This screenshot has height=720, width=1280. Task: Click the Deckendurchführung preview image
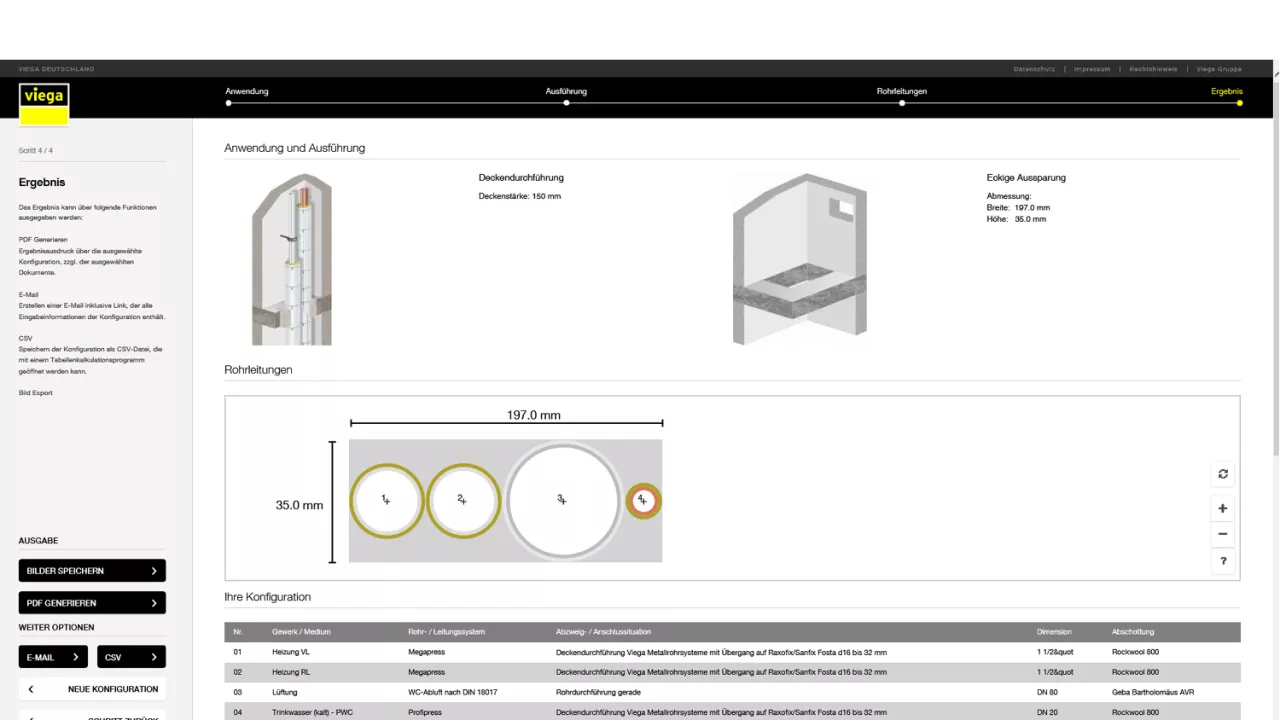tap(293, 258)
